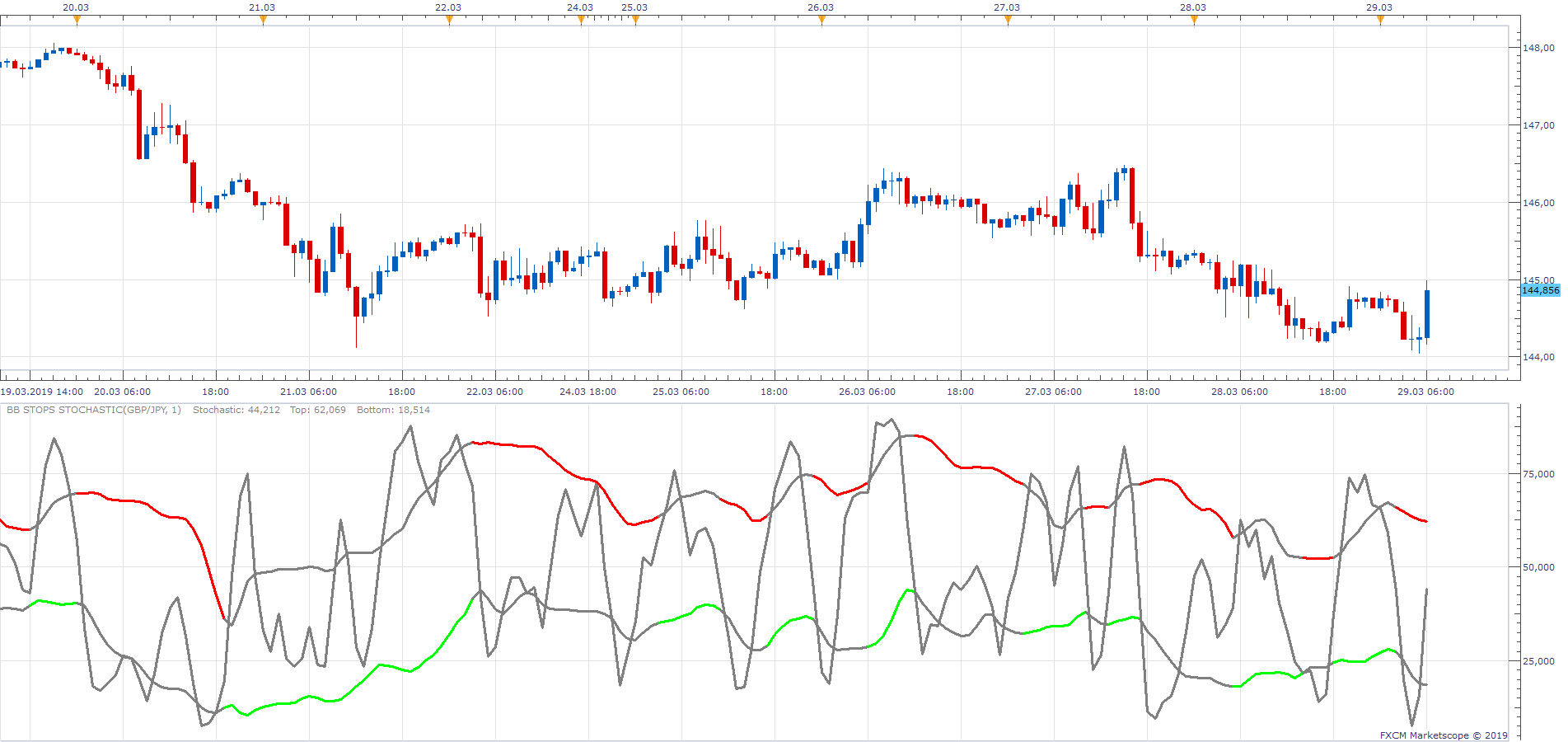Click the 24.03 day marker triangle
The image size is (1568, 742).
581,21
